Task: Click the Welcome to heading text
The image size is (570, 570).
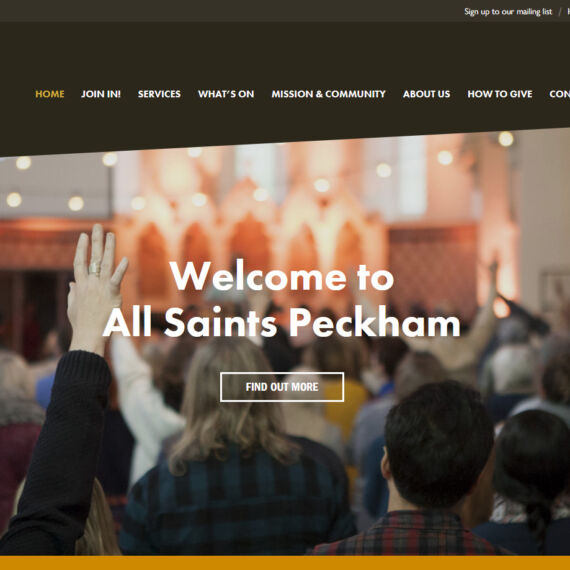Action: click(x=282, y=276)
